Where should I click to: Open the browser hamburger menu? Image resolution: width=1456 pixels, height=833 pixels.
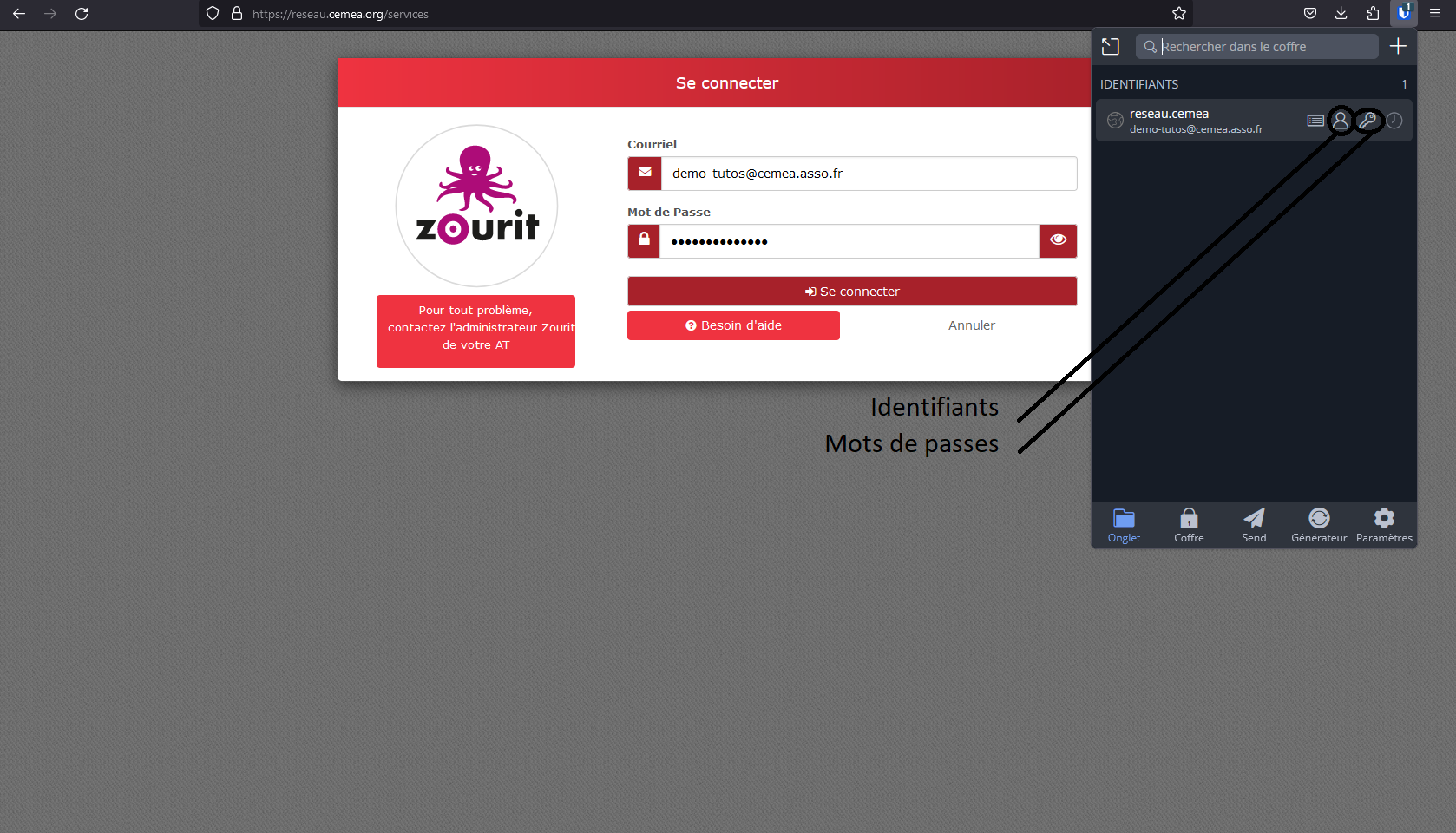1435,14
